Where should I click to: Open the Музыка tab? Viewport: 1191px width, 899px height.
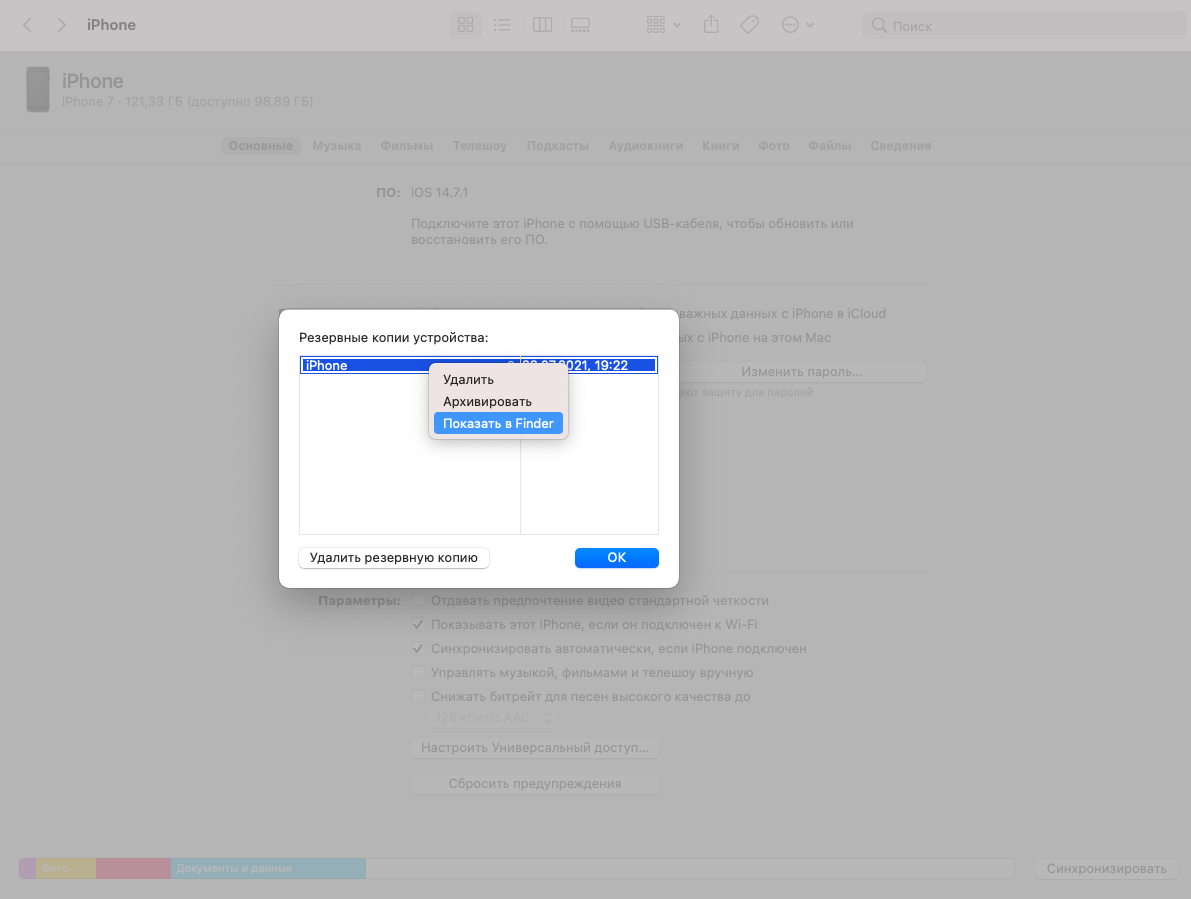pyautogui.click(x=336, y=146)
